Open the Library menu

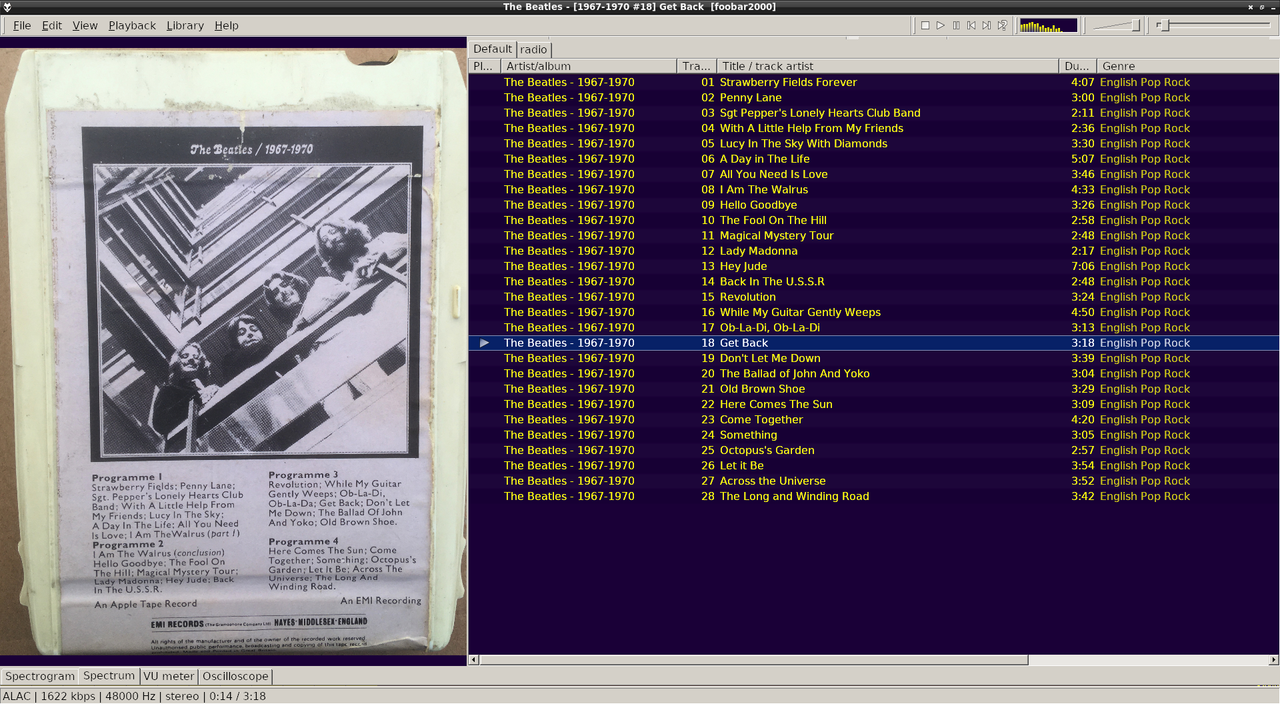coord(185,25)
